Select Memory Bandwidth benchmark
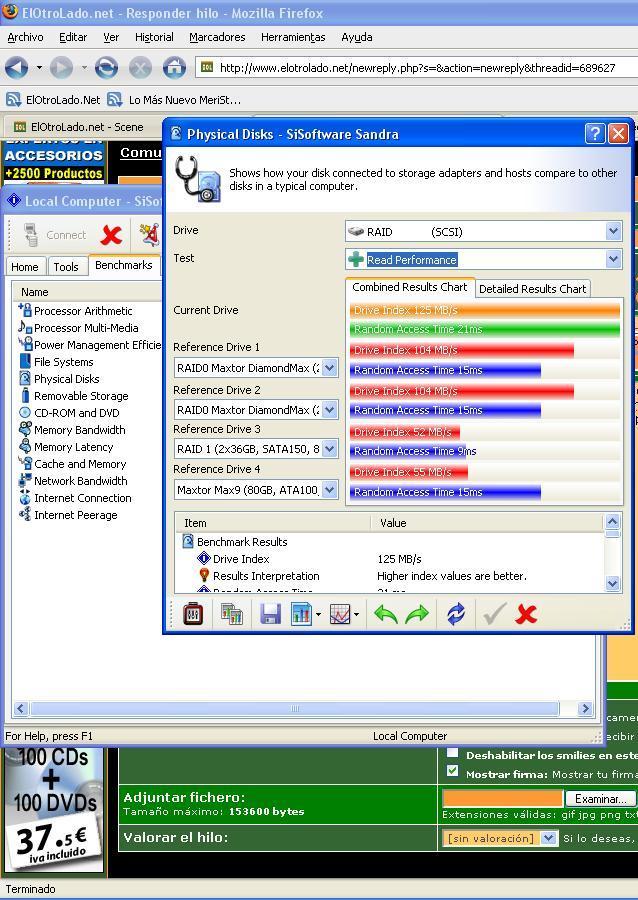This screenshot has height=900, width=638. click(x=79, y=430)
